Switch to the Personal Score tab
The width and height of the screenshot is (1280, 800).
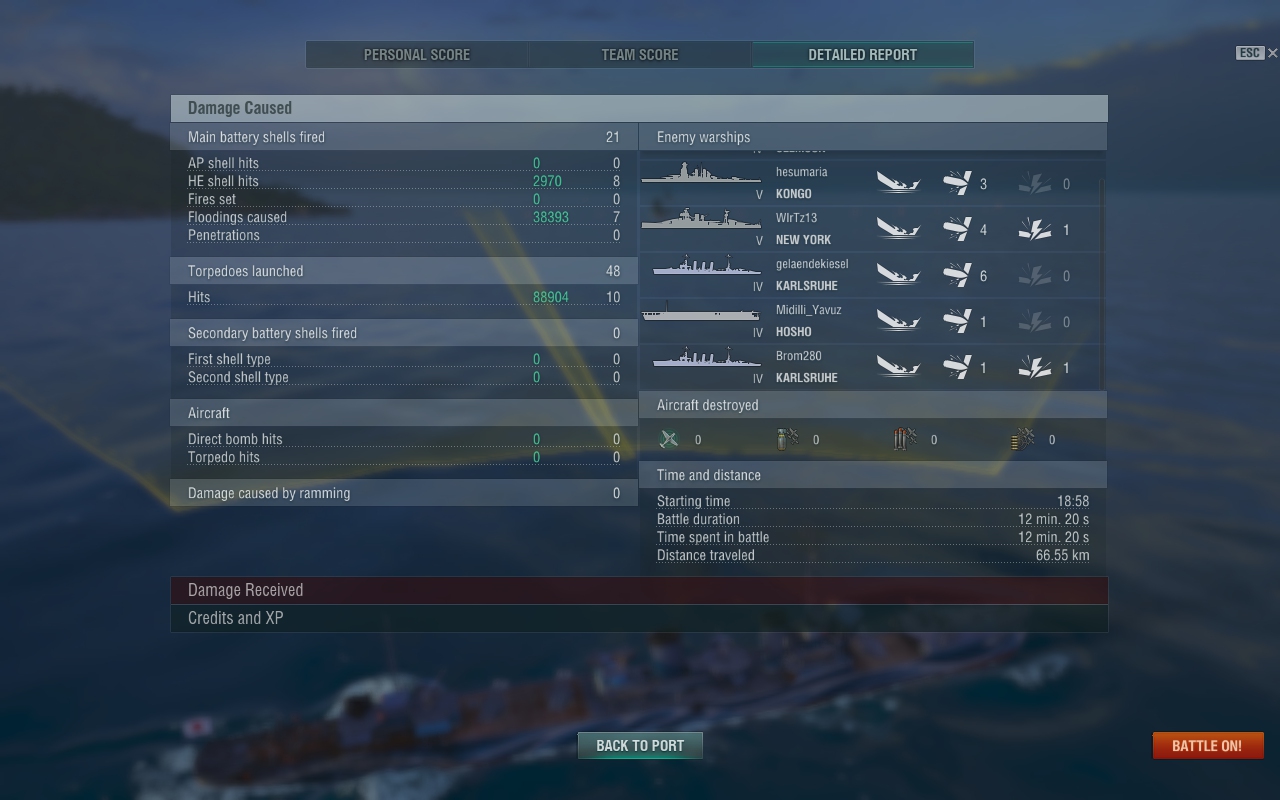[417, 55]
